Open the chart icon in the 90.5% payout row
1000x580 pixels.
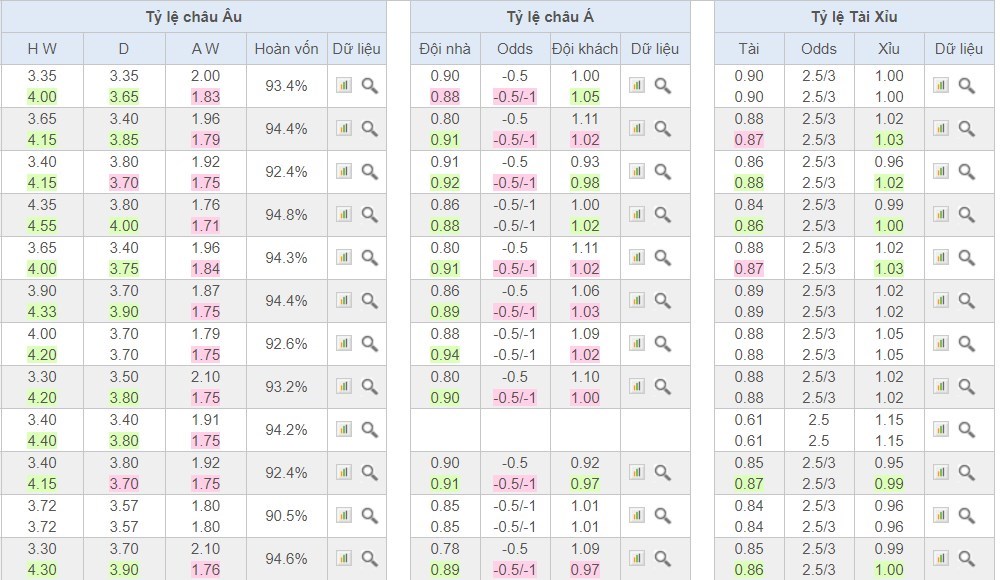pyautogui.click(x=344, y=515)
